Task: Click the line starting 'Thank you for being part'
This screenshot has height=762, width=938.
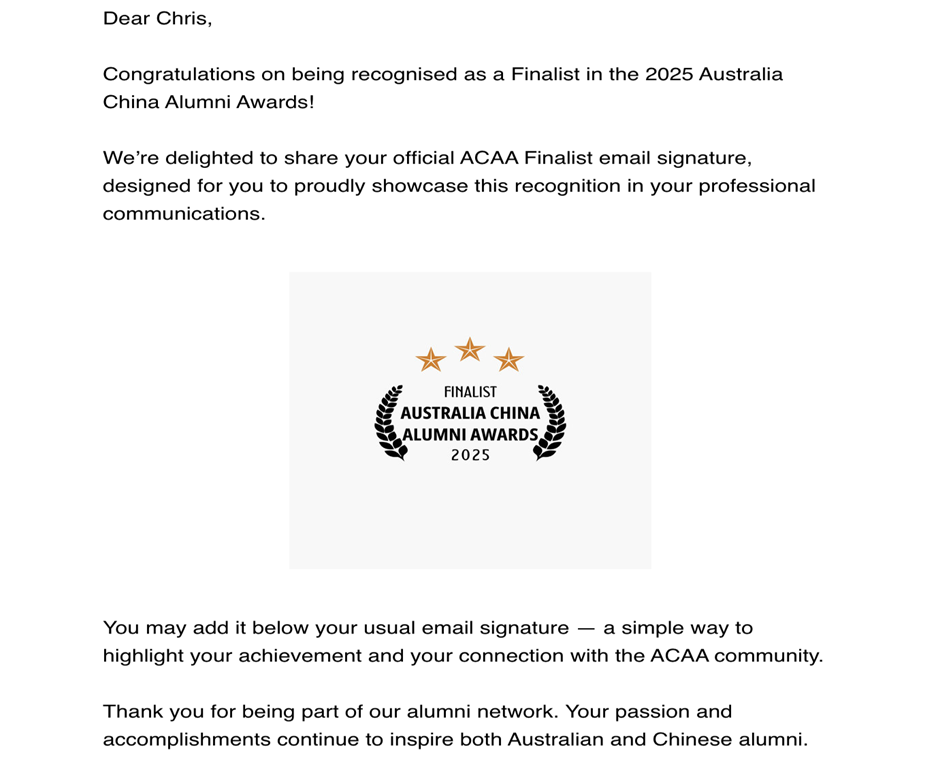Action: (x=417, y=712)
